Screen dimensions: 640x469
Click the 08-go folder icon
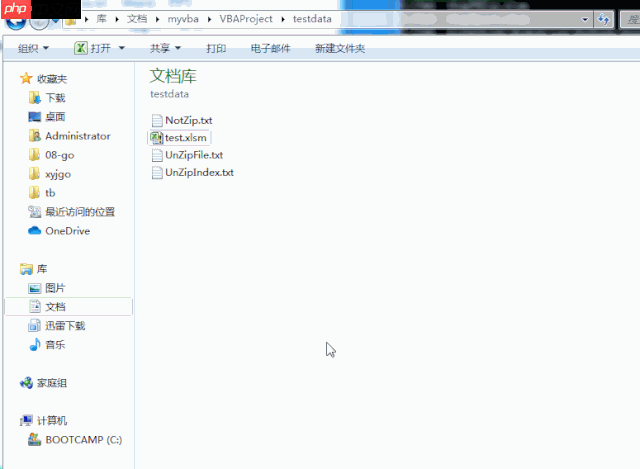click(x=34, y=155)
